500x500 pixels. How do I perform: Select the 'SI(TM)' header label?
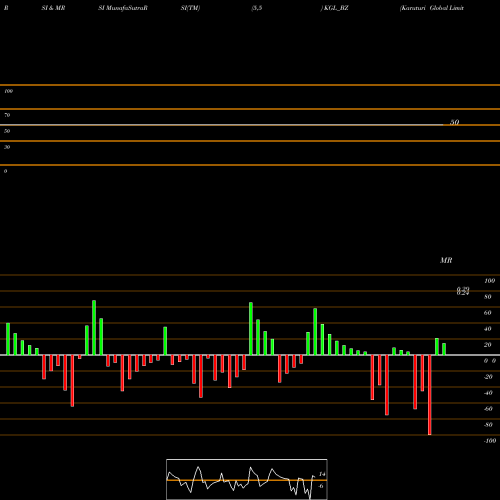click(x=190, y=8)
